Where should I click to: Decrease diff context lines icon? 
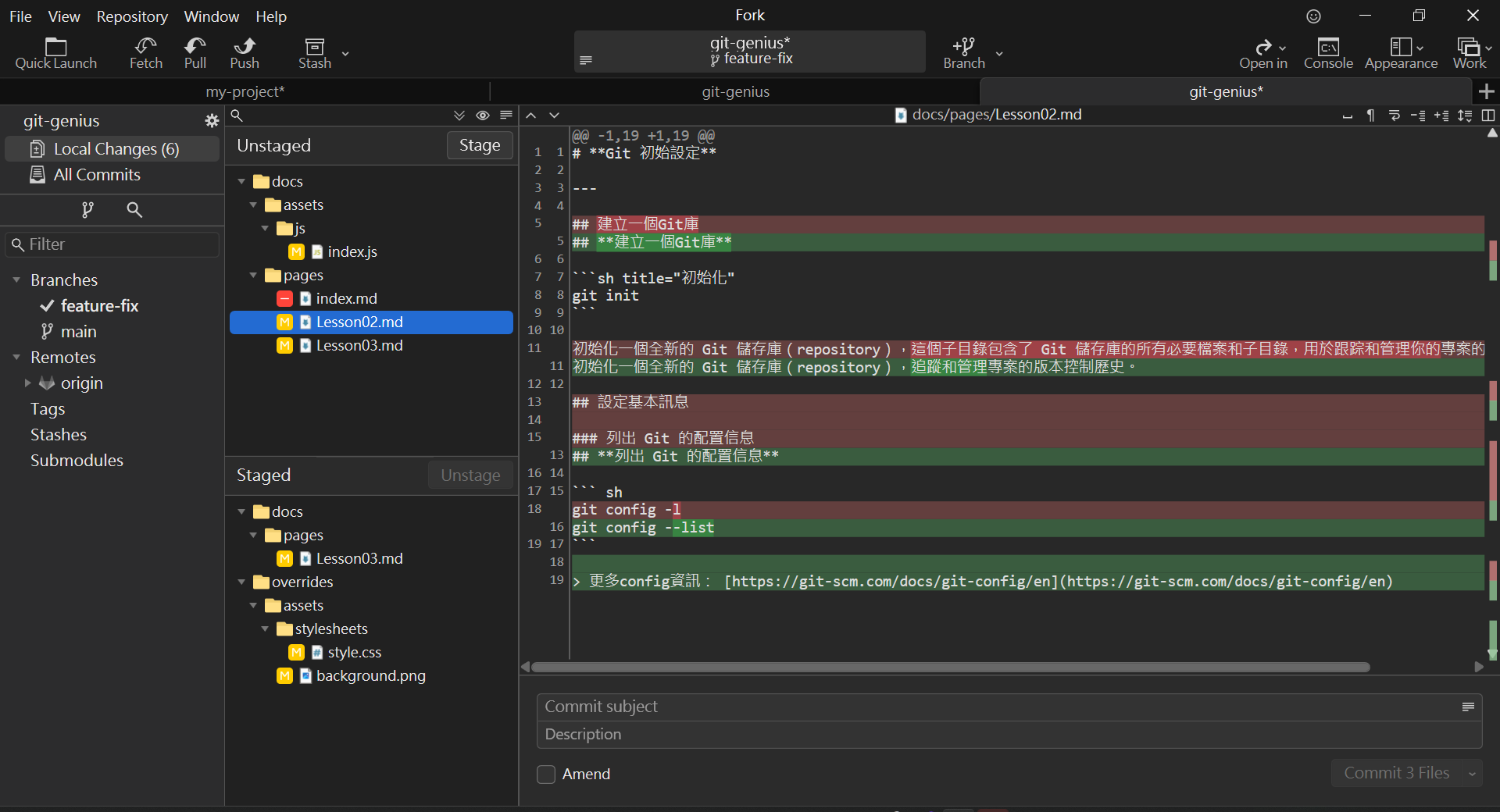point(1418,116)
